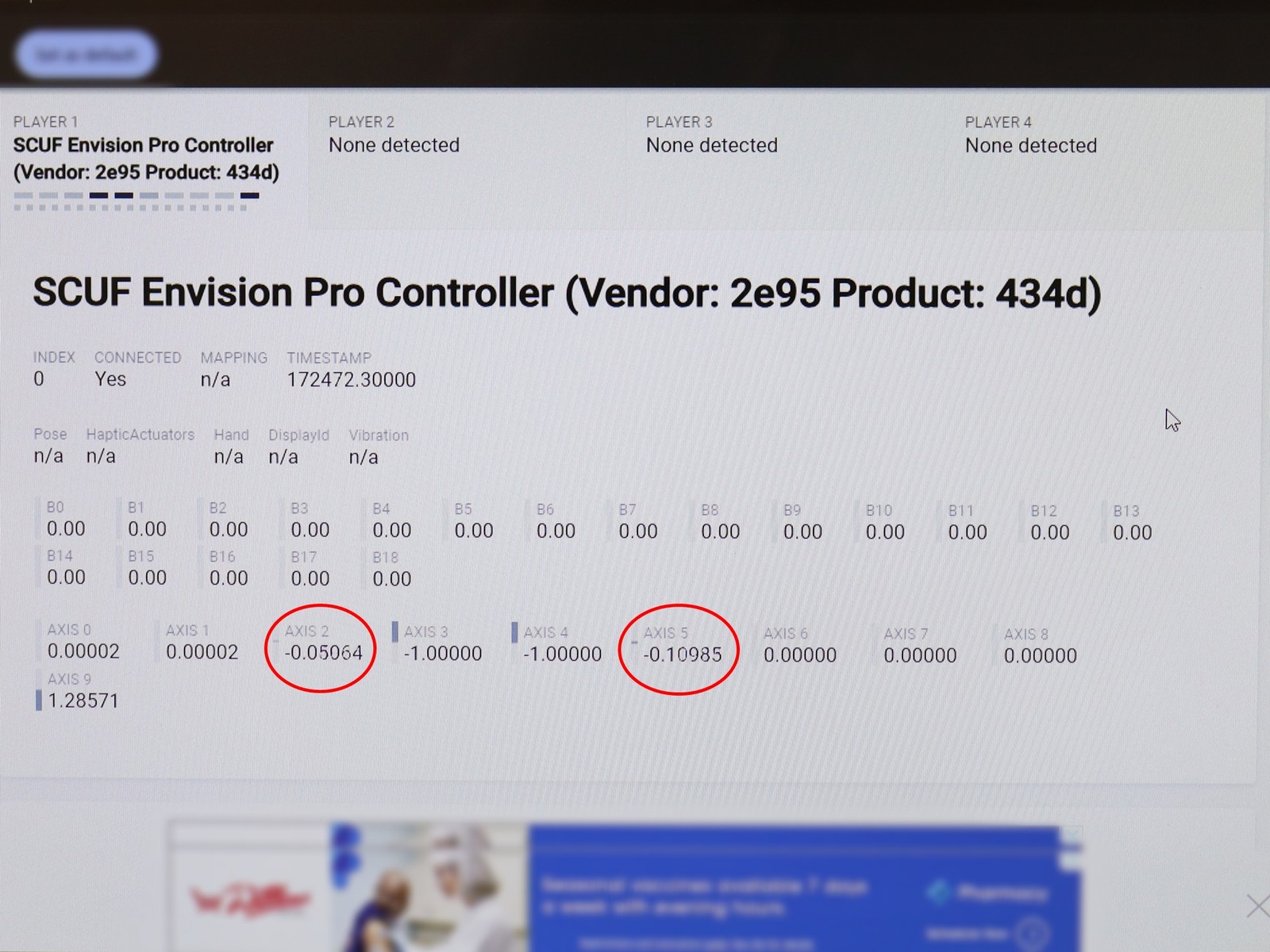Click the AXIS 3 value -1.00000
Viewport: 1270px width, 952px height.
click(443, 654)
